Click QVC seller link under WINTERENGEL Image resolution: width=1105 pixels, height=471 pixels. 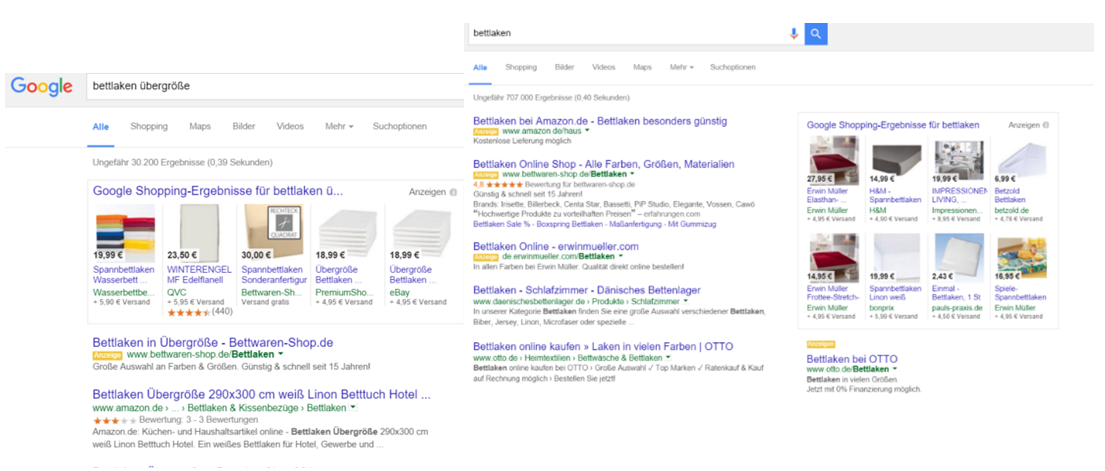point(176,292)
